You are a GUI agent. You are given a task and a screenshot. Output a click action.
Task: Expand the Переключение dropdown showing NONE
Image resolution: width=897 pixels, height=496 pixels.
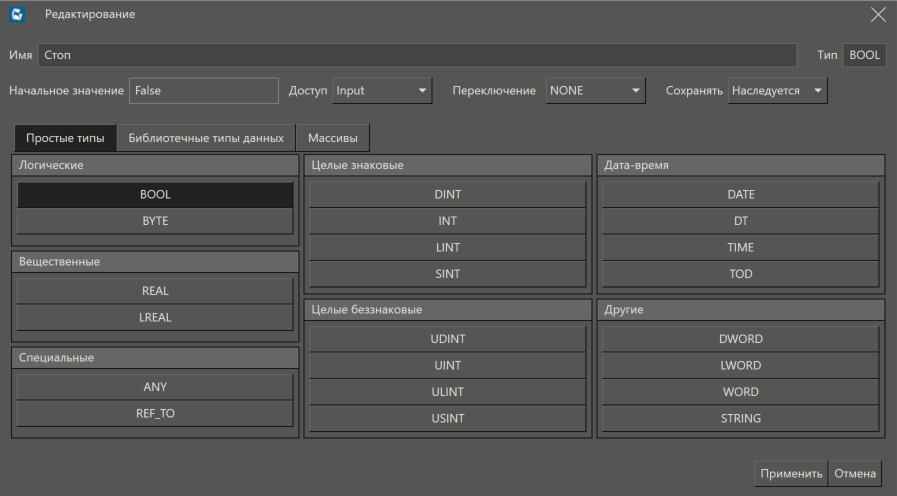pyautogui.click(x=595, y=91)
